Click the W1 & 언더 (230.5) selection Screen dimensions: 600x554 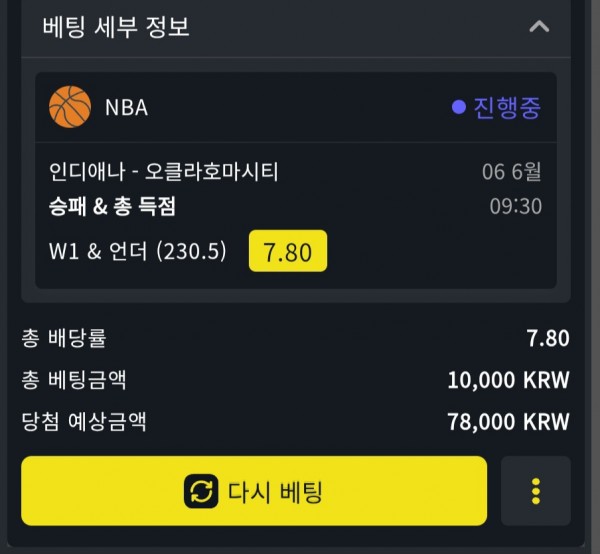tap(138, 251)
